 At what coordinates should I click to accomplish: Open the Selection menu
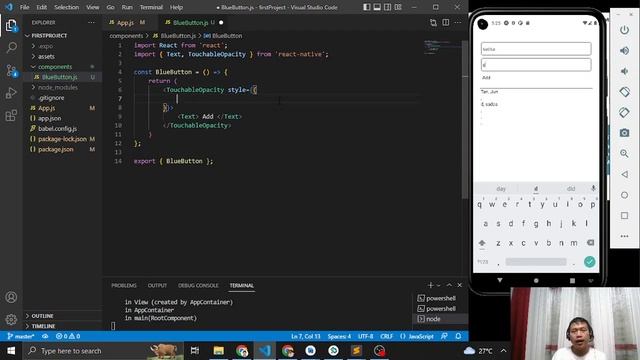[67, 7]
